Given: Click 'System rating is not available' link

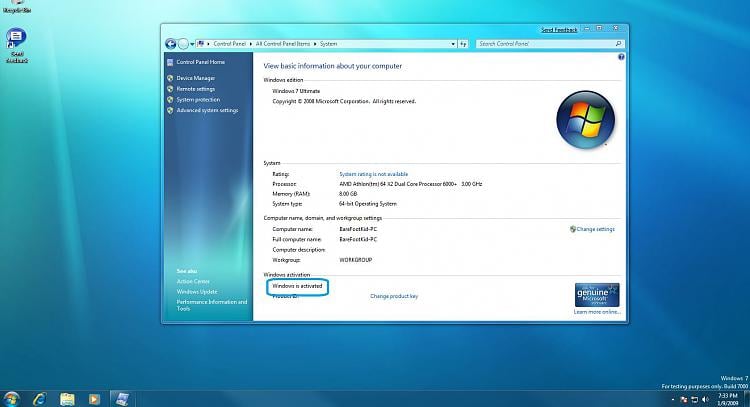Looking at the screenshot, I should click(374, 174).
